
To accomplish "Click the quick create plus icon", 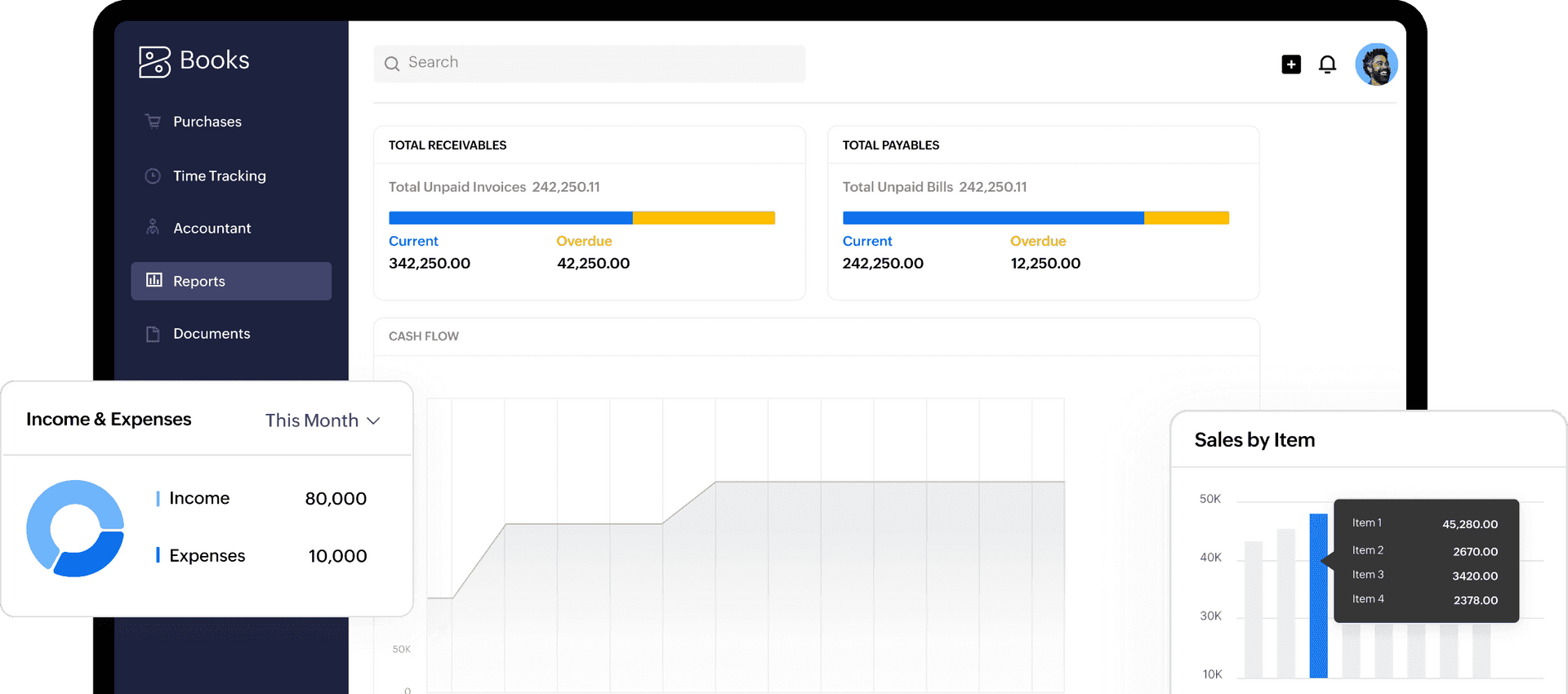I will (x=1291, y=65).
